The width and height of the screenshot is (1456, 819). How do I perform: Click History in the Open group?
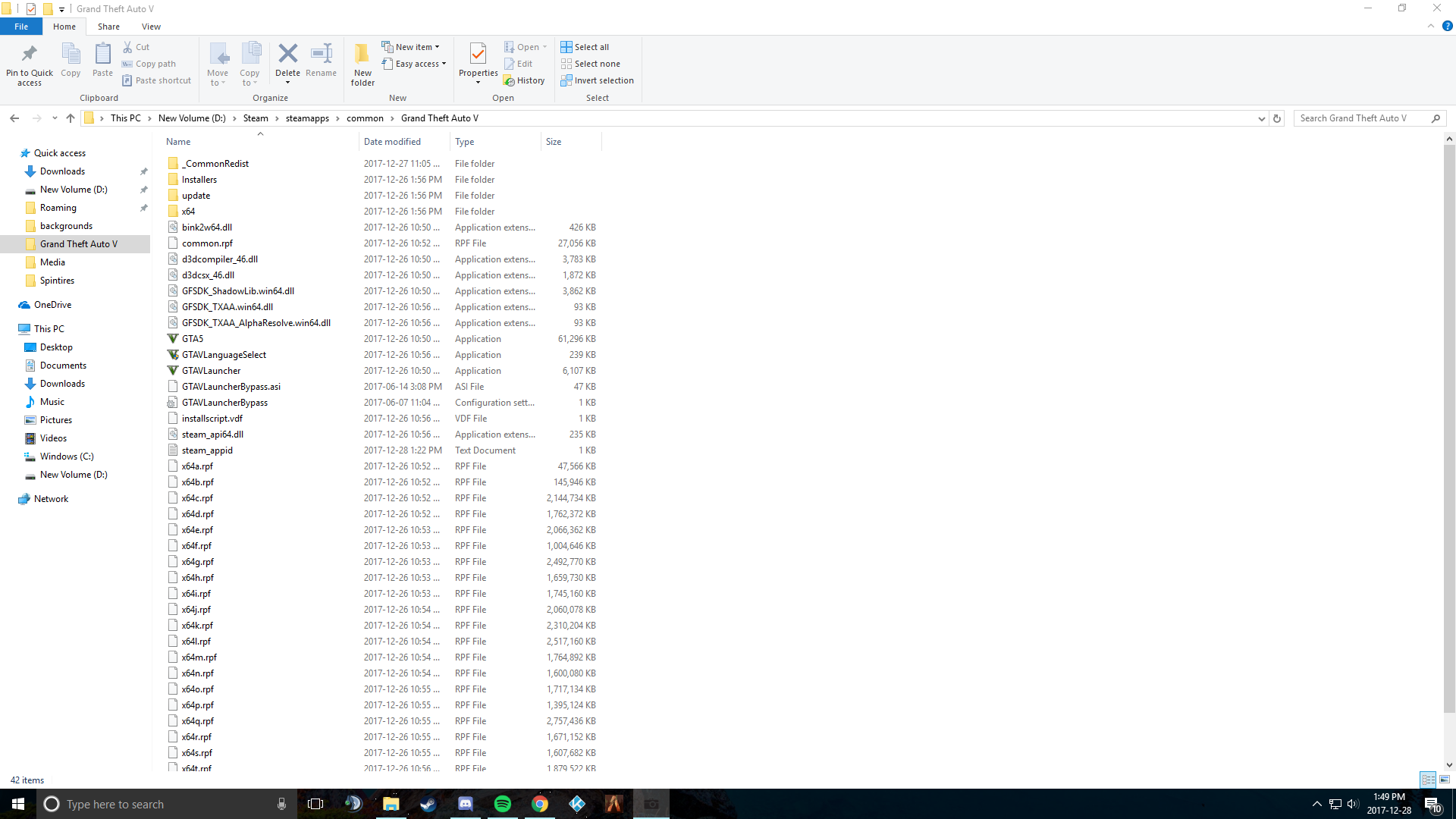525,80
